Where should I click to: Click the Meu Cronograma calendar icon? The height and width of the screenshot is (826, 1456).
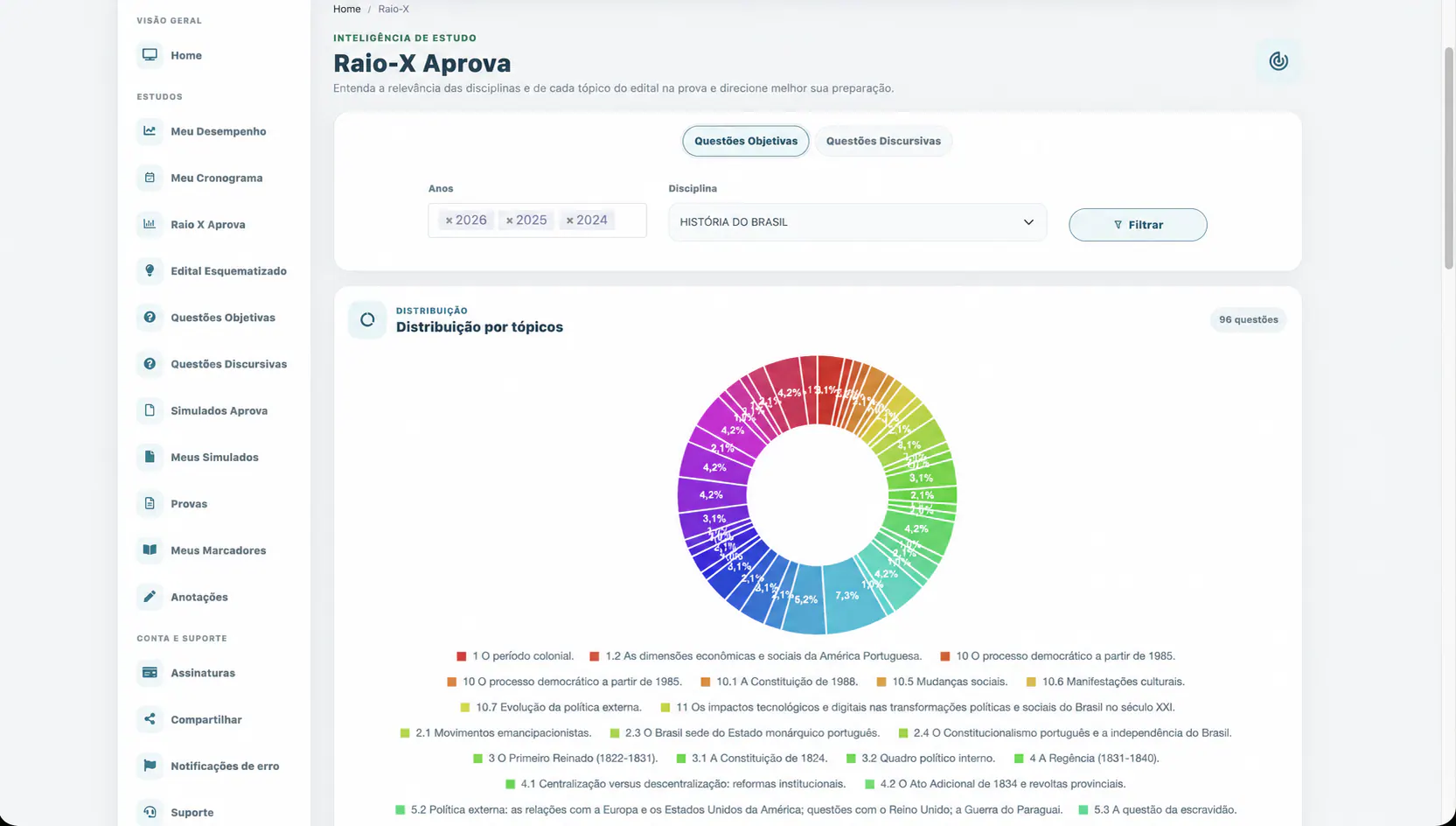pos(150,178)
